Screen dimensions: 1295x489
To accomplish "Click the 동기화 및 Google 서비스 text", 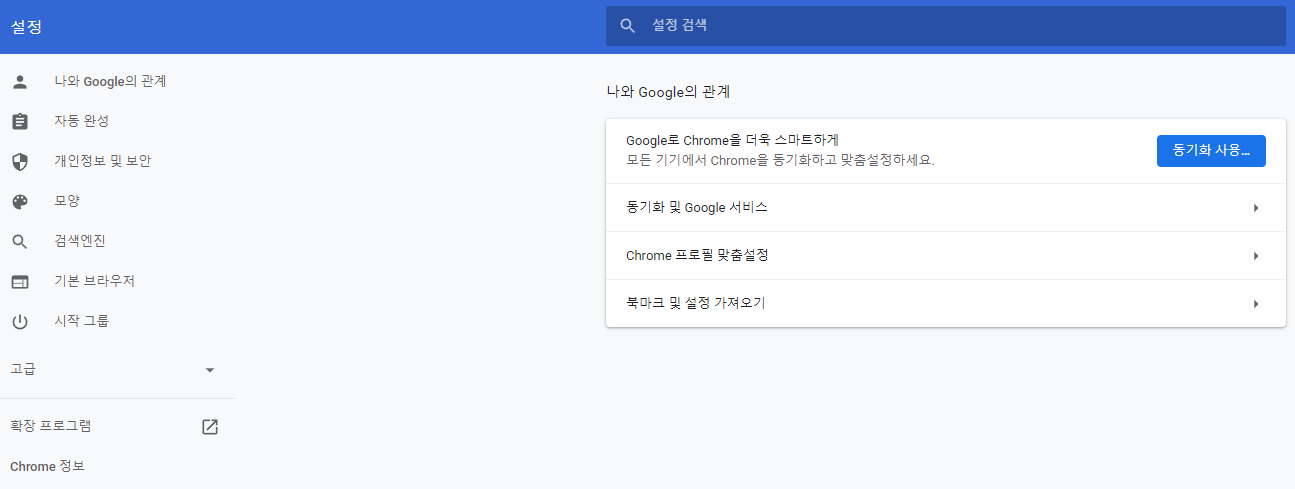I will [697, 208].
